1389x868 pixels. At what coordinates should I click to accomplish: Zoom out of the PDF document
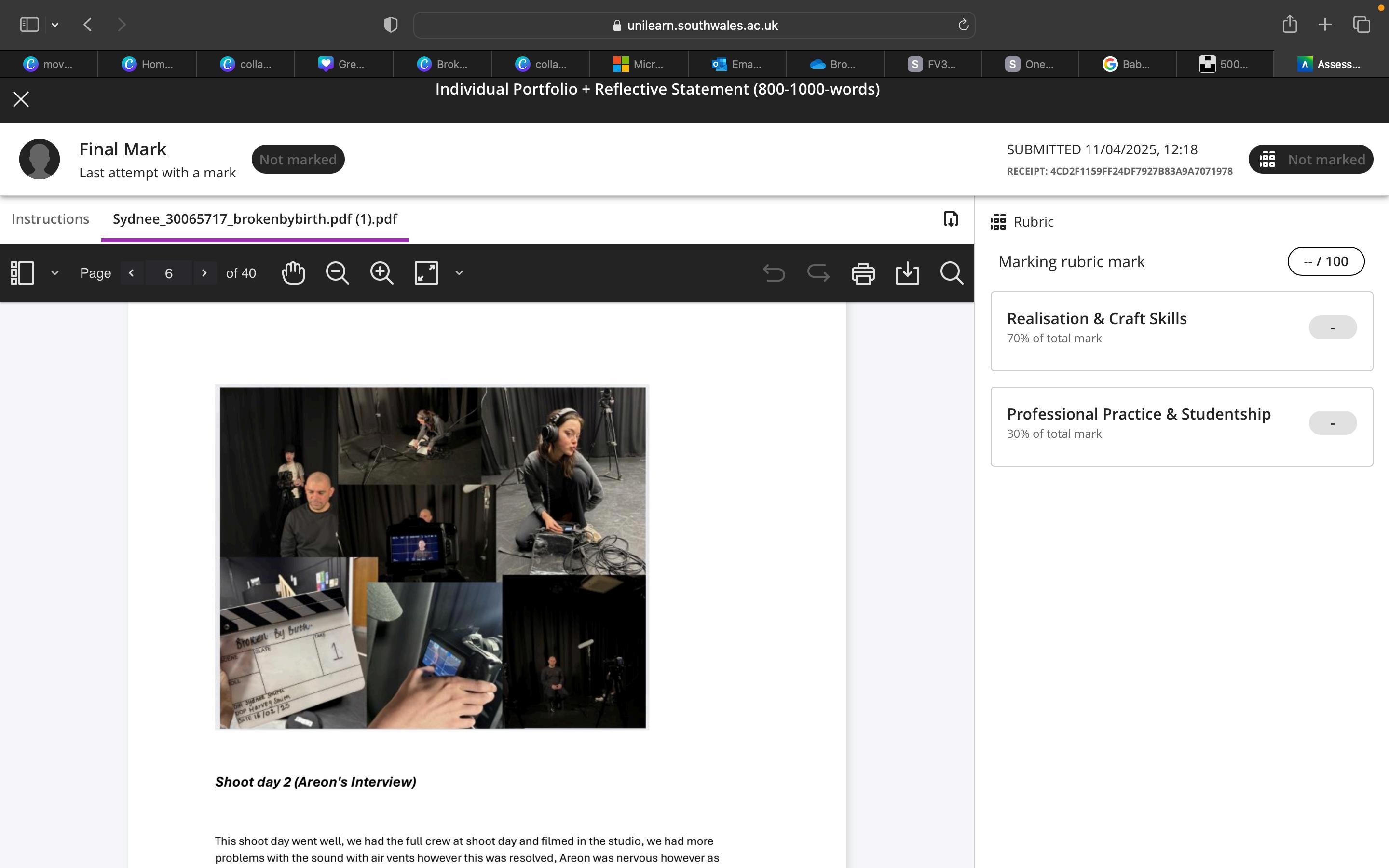(x=338, y=272)
